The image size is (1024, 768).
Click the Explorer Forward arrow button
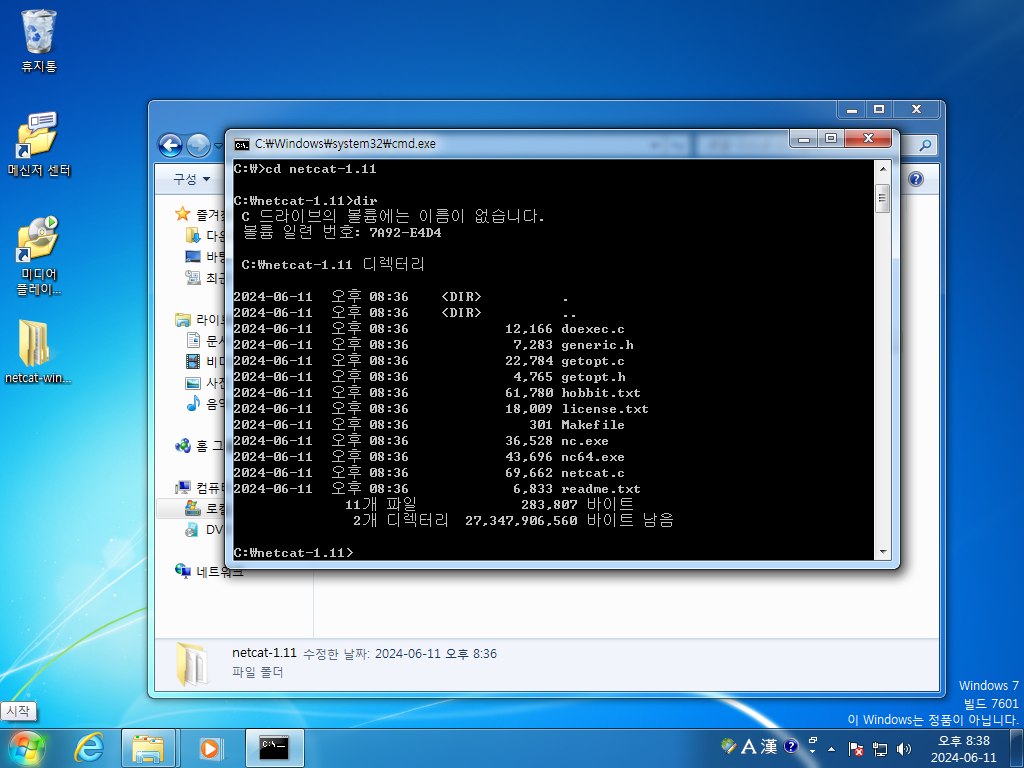pyautogui.click(x=198, y=145)
